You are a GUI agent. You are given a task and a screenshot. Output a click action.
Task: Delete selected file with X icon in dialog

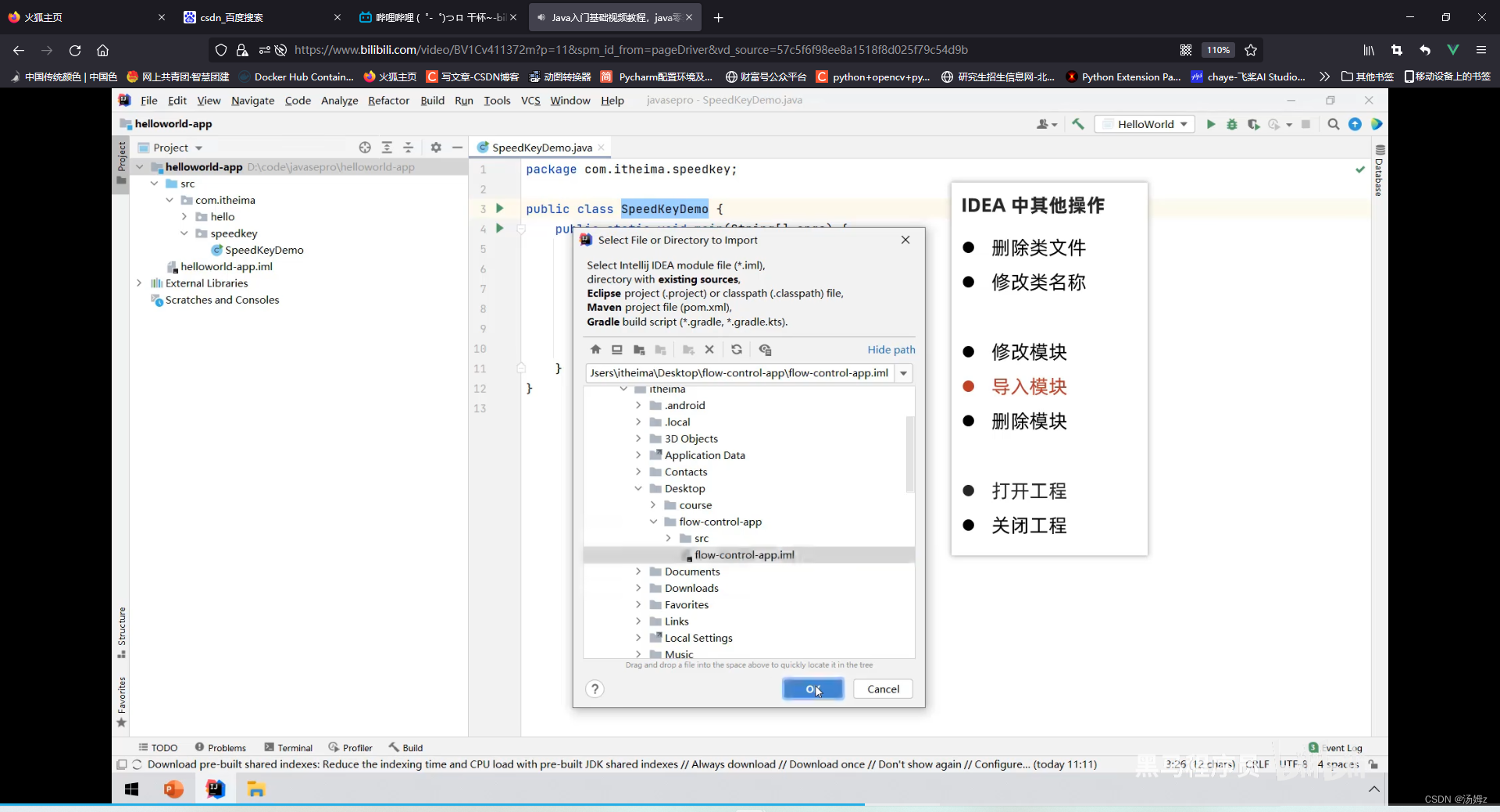click(x=709, y=350)
